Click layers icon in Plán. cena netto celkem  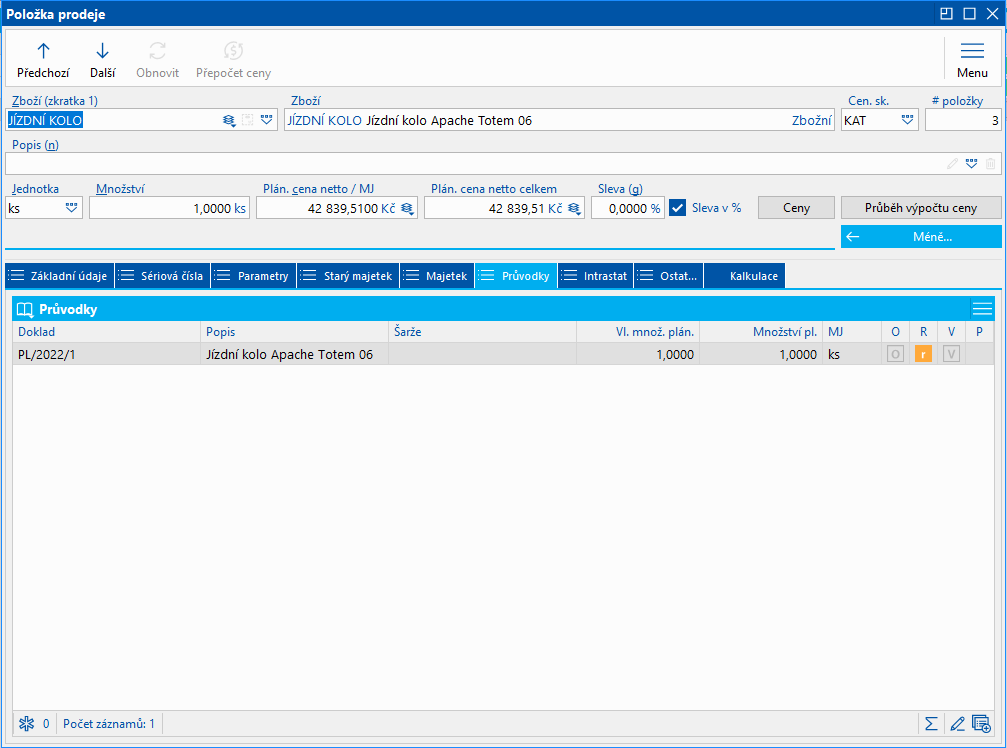point(574,209)
